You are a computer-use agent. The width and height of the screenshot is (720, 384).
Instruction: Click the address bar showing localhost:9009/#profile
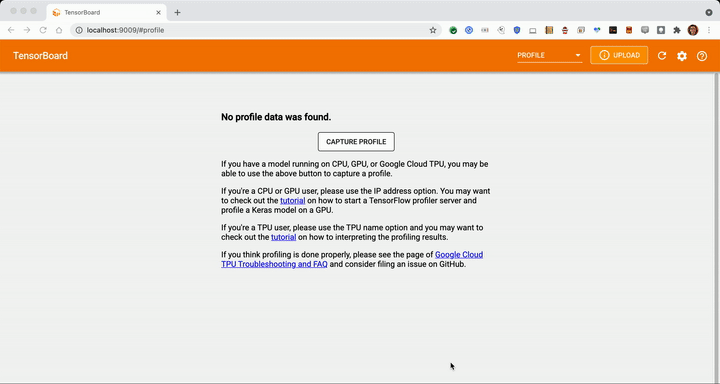pos(255,30)
